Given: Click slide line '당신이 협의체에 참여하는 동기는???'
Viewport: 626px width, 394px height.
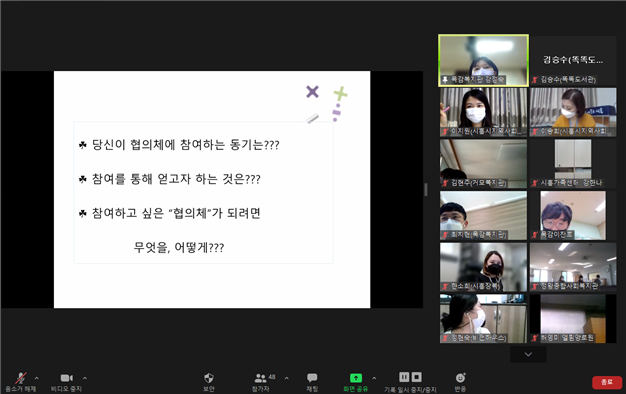Looking at the screenshot, I should tap(186, 145).
